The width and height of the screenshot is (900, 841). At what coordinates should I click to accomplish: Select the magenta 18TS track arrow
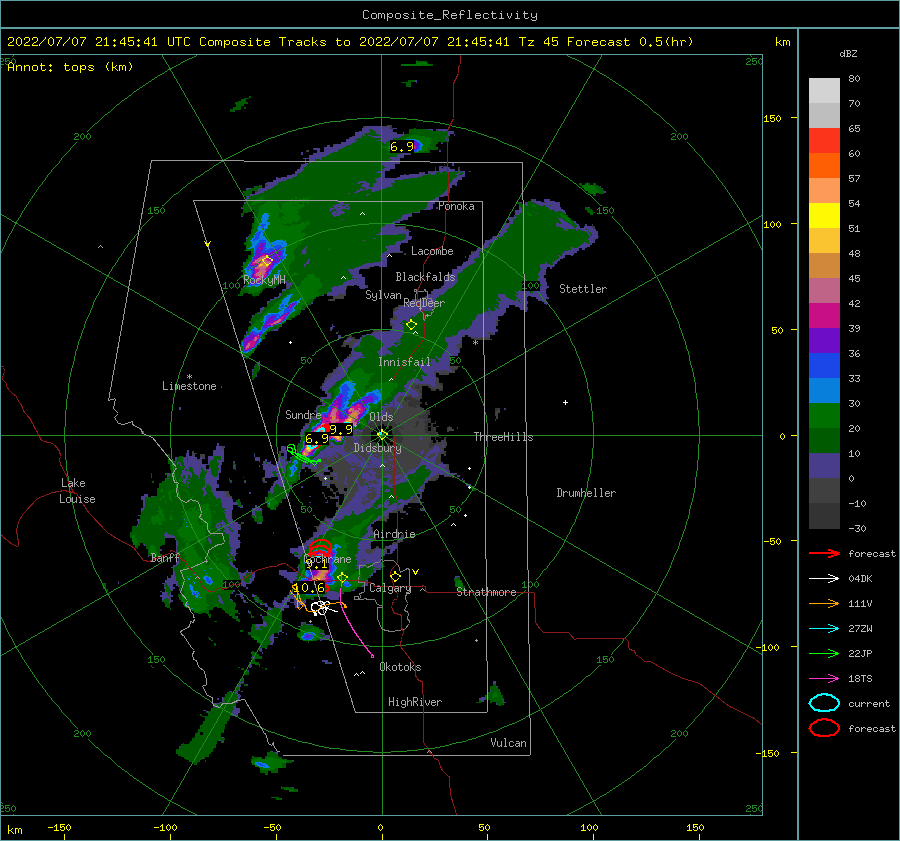pos(824,679)
